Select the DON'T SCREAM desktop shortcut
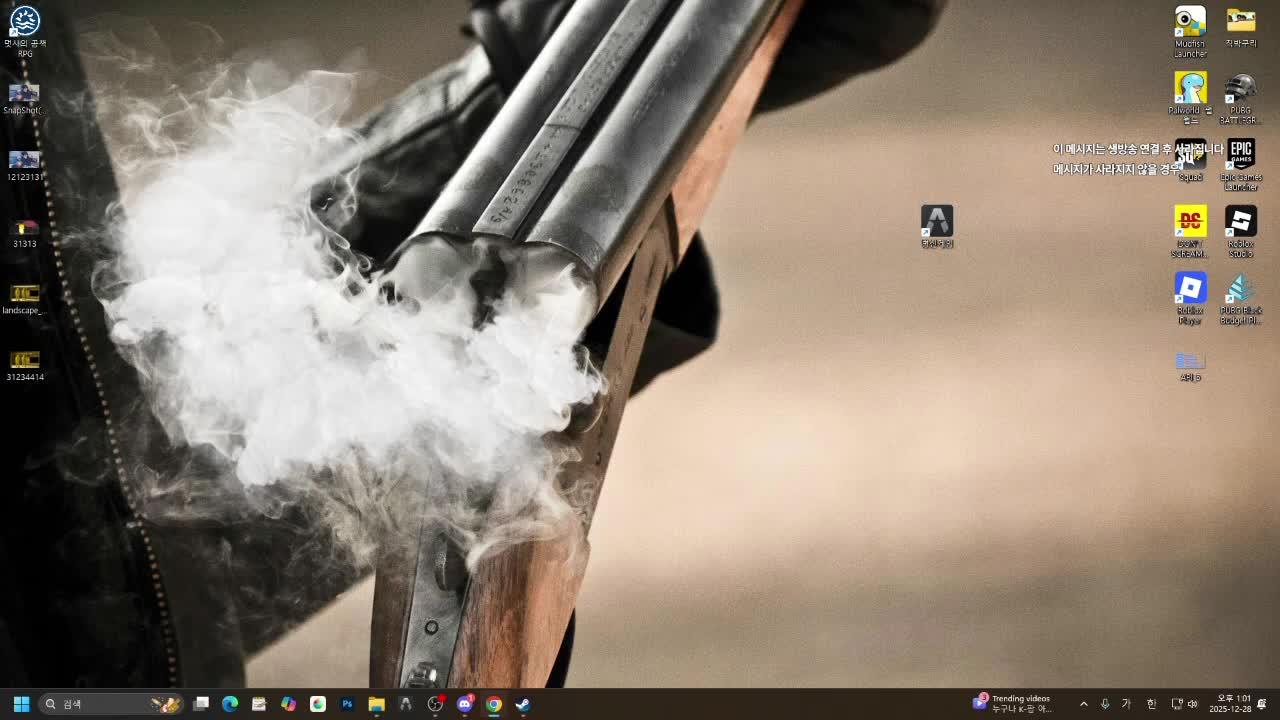This screenshot has height=720, width=1280. (x=1190, y=232)
